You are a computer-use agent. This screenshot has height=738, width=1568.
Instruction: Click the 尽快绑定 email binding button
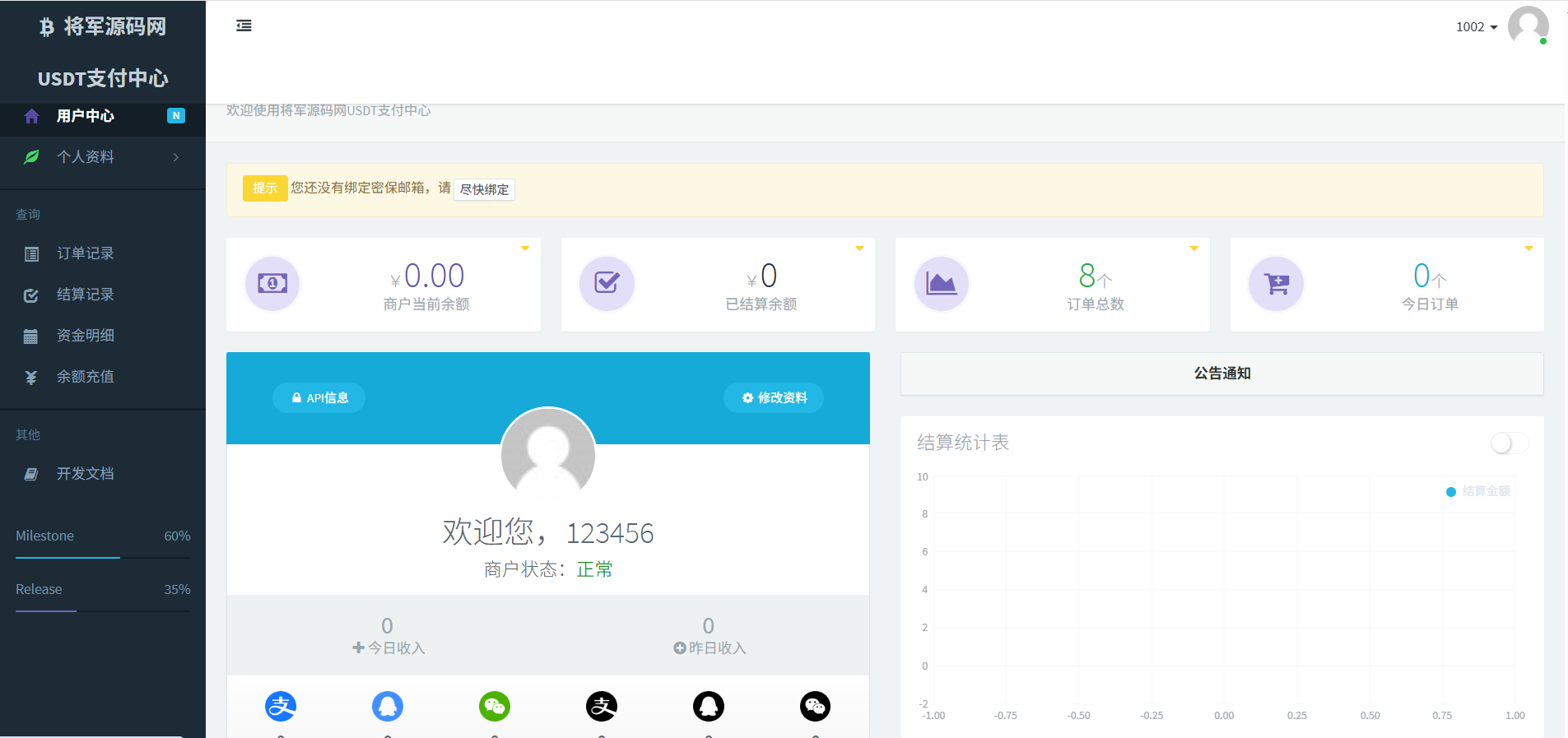click(x=484, y=190)
